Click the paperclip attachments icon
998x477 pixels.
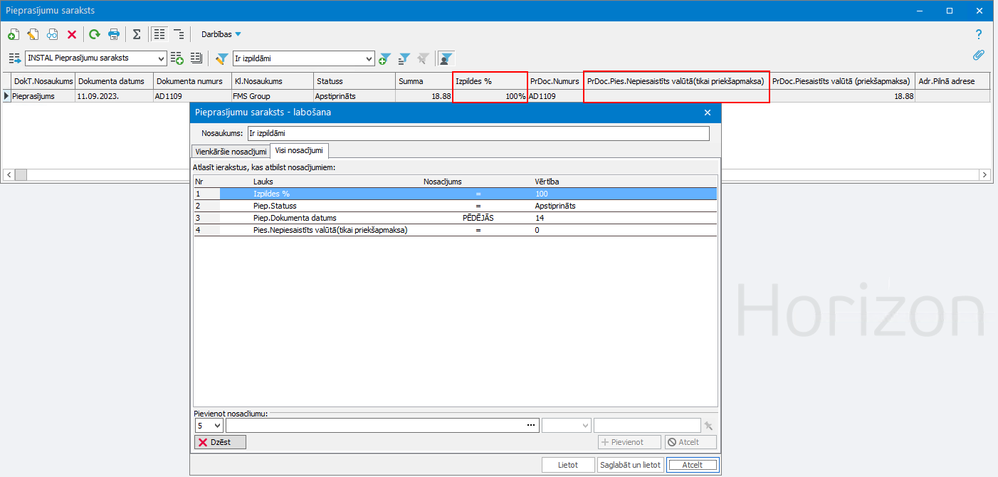pos(978,56)
